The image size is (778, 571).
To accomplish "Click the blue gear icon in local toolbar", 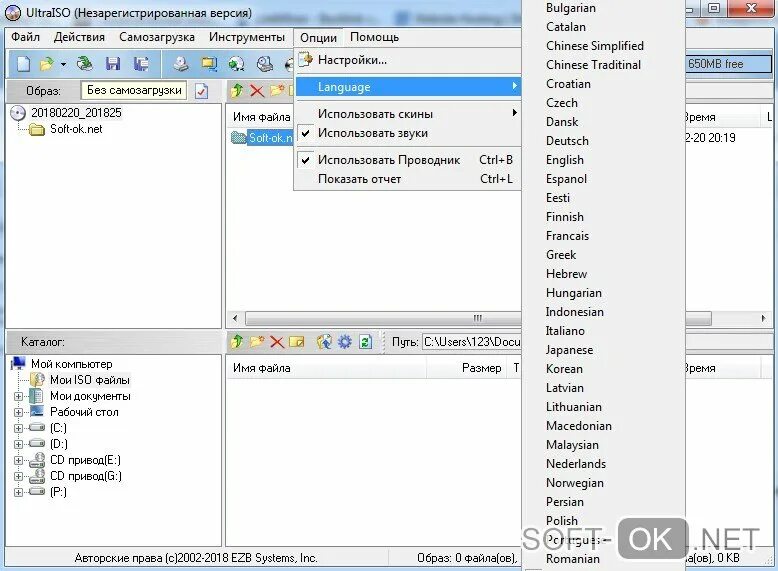I will pos(344,341).
